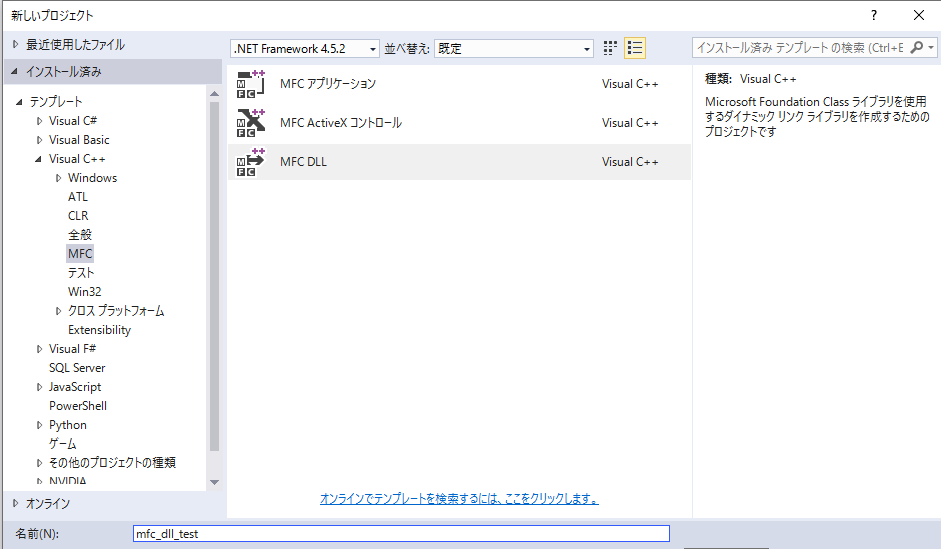Select Extensibility in template tree

tap(99, 330)
